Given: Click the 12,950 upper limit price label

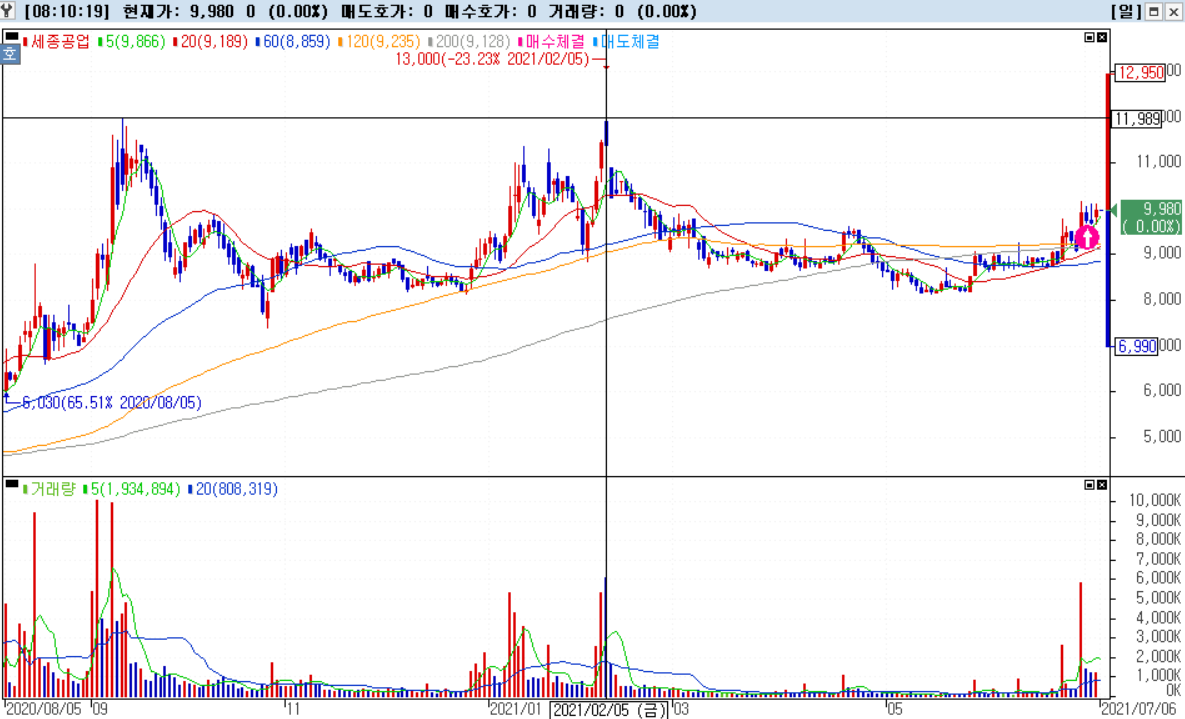Looking at the screenshot, I should point(1140,73).
